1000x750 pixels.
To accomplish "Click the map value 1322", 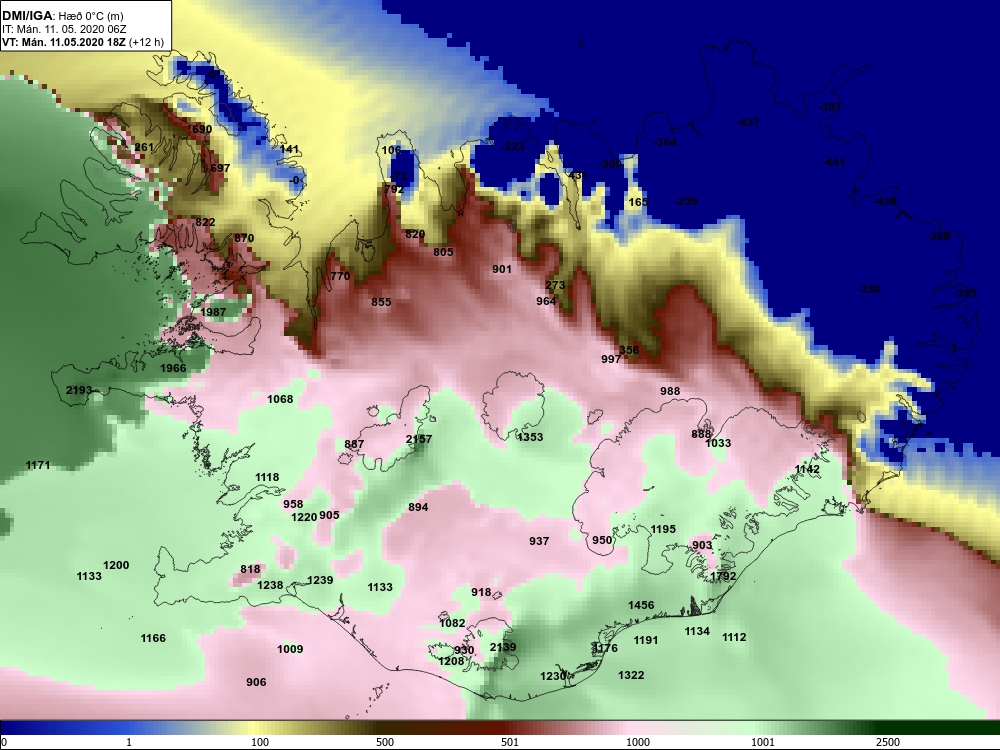I will [x=631, y=675].
